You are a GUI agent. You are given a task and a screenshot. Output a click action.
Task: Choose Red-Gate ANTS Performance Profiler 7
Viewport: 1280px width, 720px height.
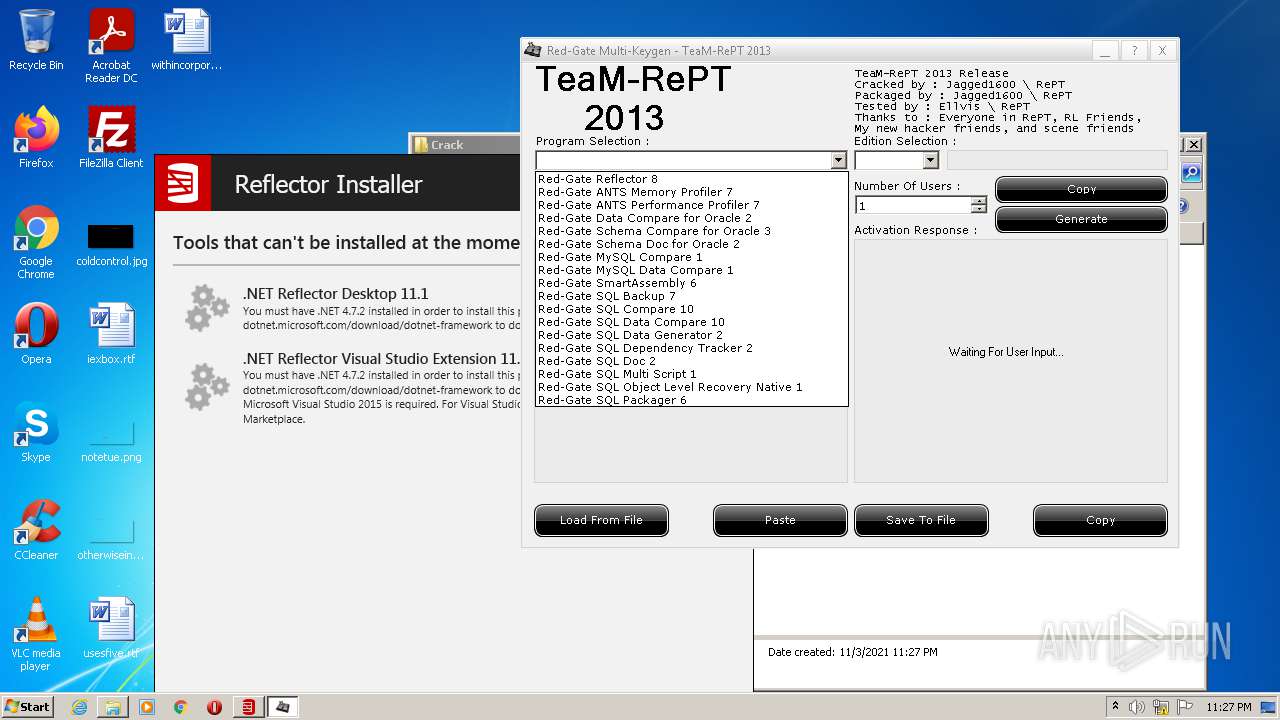691,205
